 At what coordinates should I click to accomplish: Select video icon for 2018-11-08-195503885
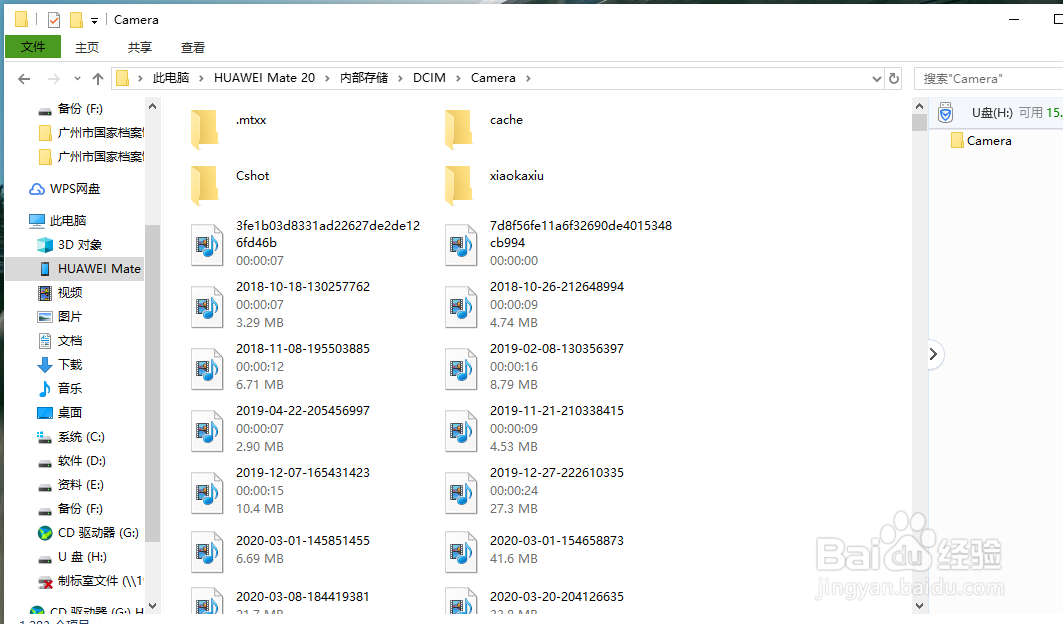click(x=207, y=368)
